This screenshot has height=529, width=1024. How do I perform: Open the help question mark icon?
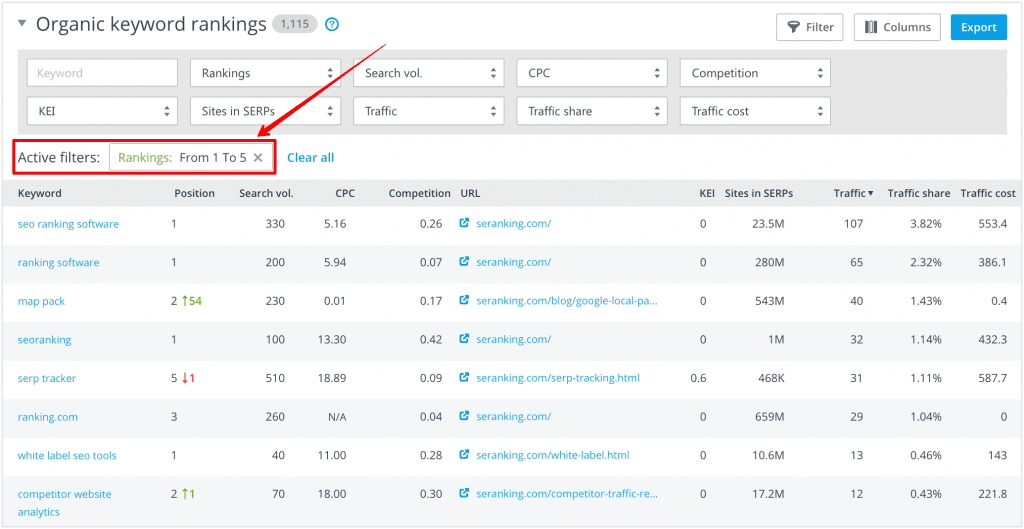[332, 25]
